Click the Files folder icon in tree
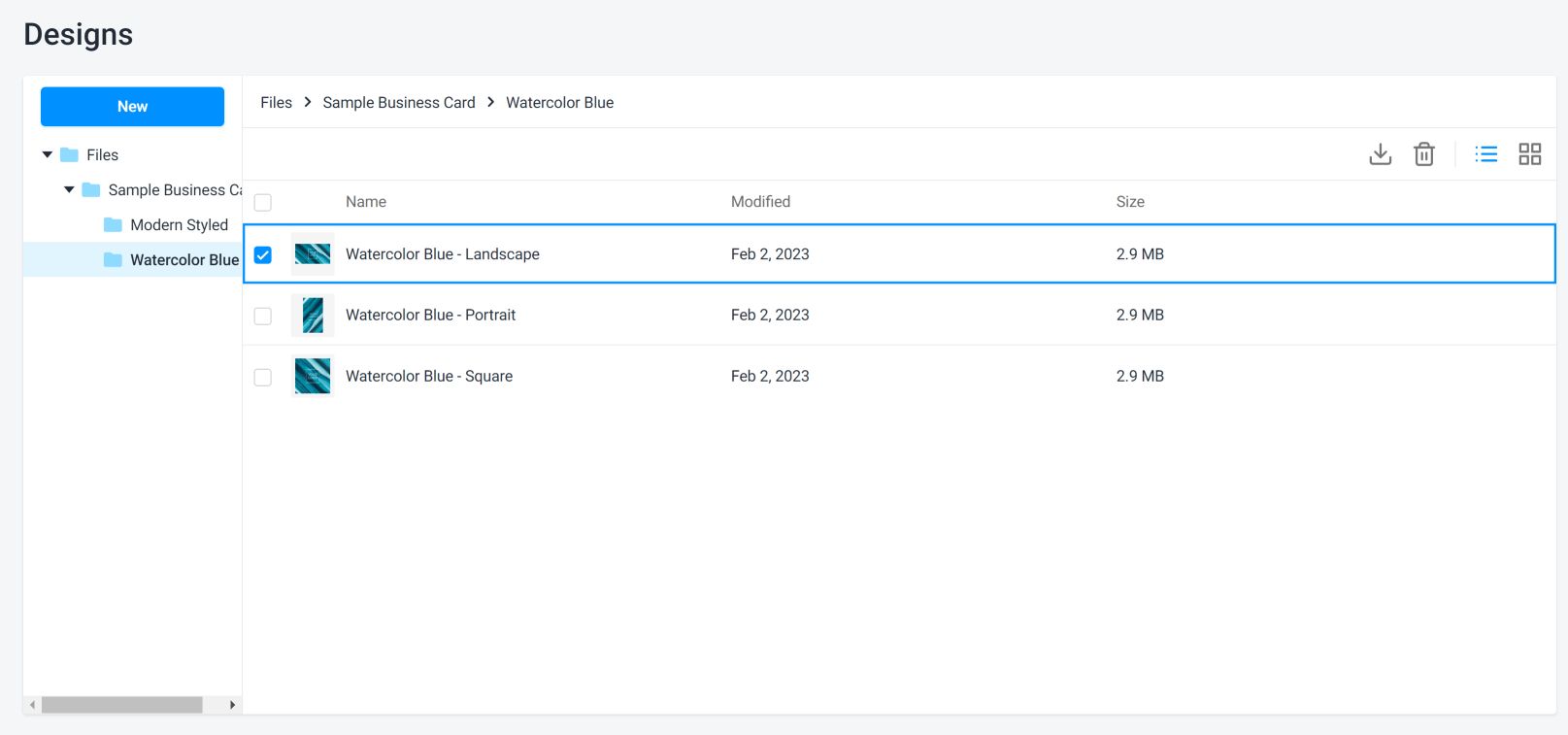 tap(69, 155)
